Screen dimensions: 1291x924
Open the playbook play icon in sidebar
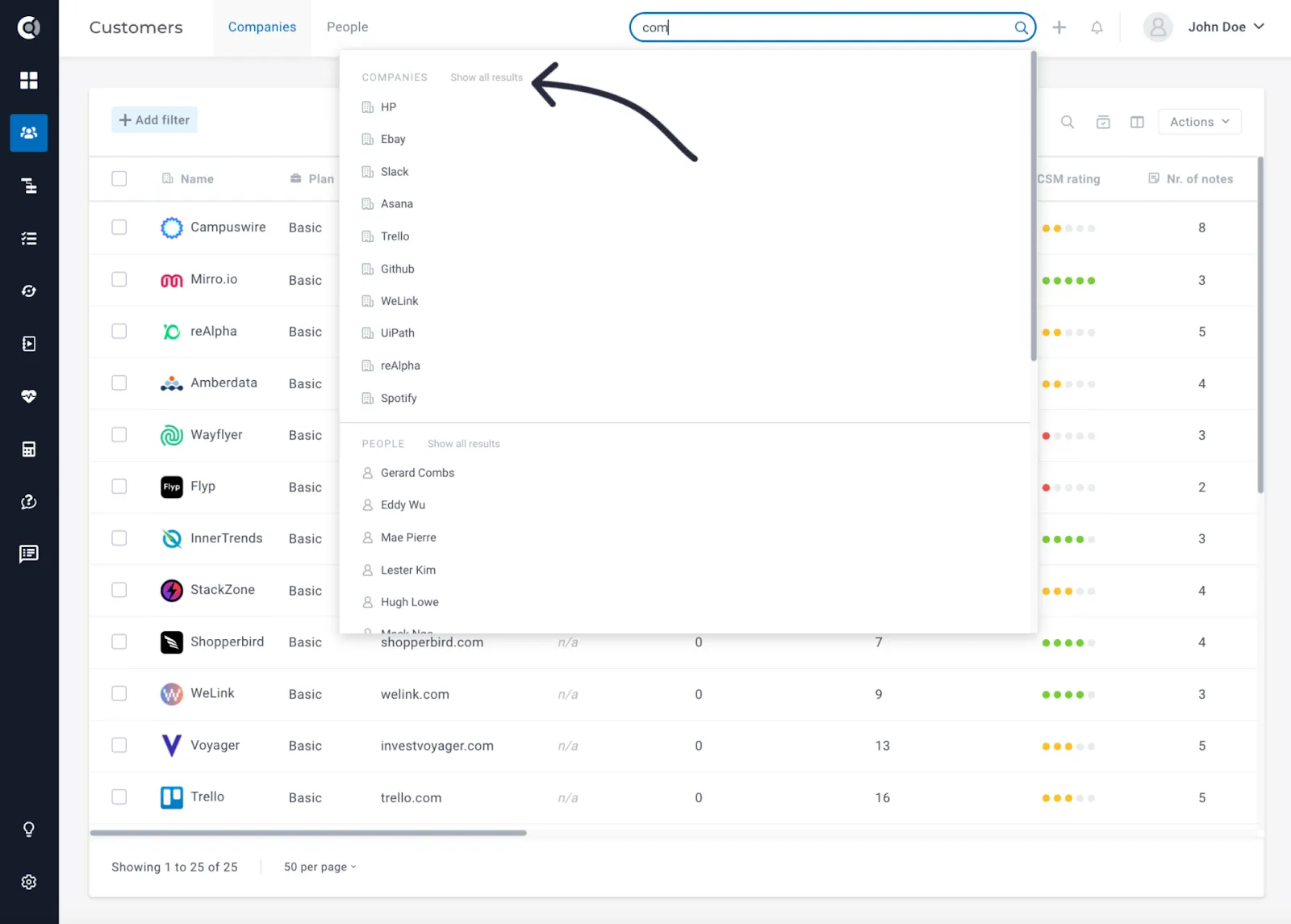click(x=29, y=344)
